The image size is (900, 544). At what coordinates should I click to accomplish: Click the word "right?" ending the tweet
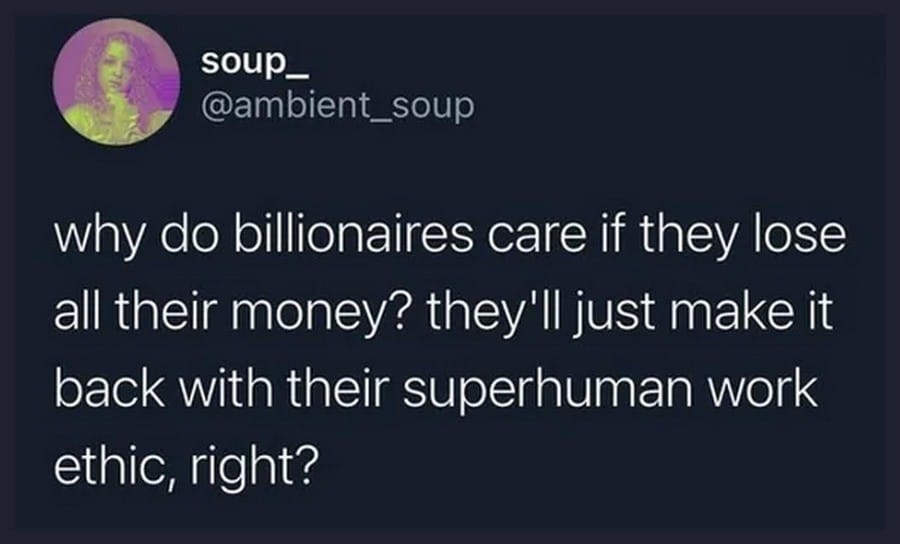click(x=254, y=469)
